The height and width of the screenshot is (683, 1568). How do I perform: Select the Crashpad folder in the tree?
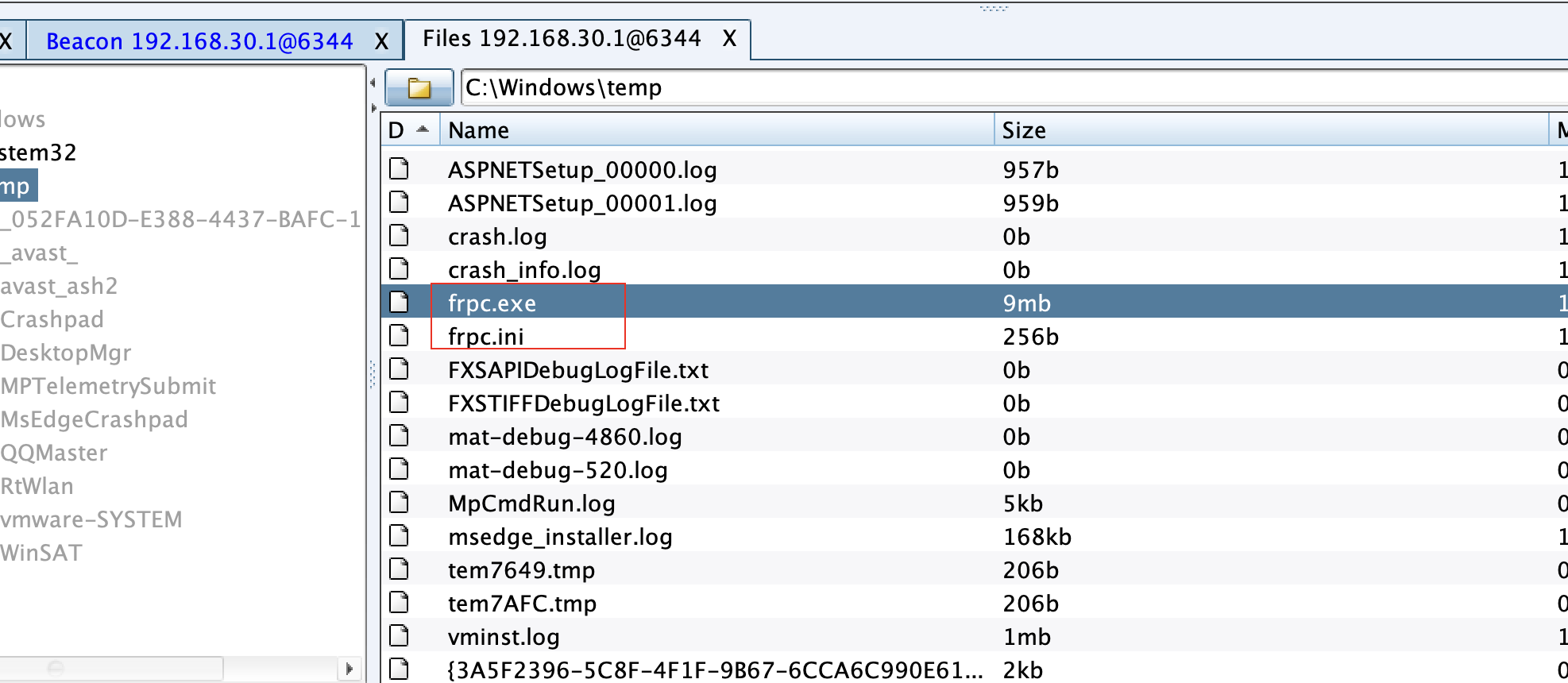[52, 319]
